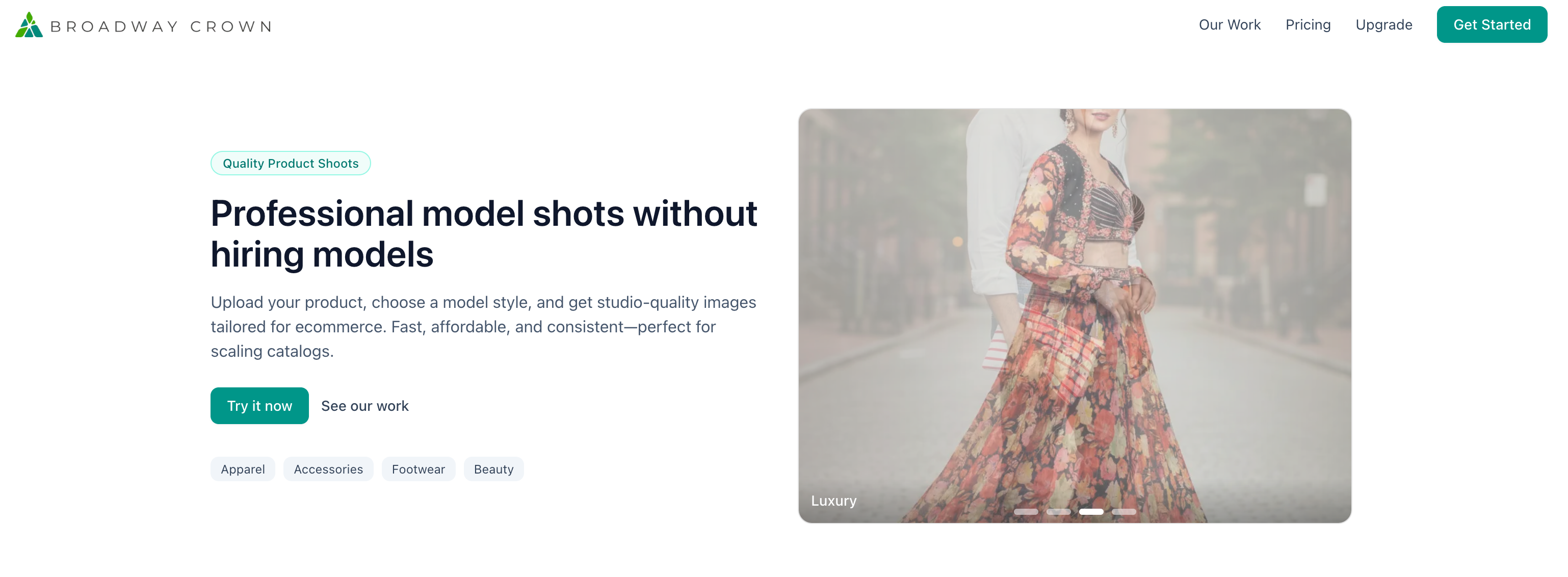Click the Broadway Crown green triangle logo
The height and width of the screenshot is (577, 1568).
[x=29, y=25]
